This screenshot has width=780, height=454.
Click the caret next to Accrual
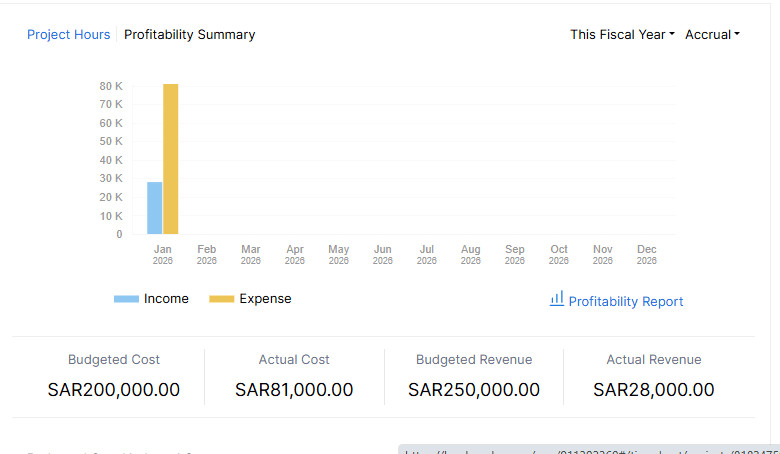tap(737, 34)
